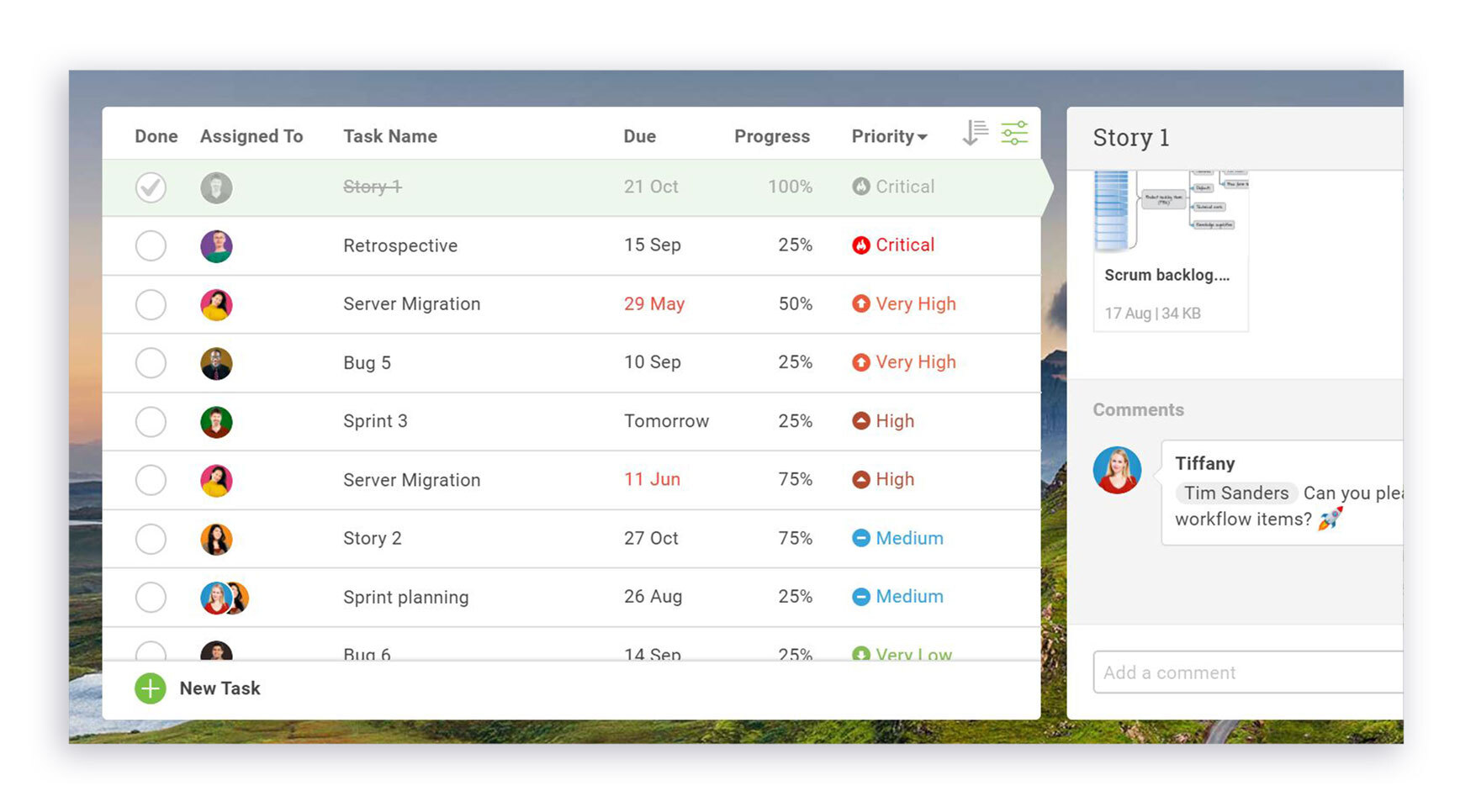
Task: Click the Tim Sanders mention tag
Action: [x=1236, y=493]
